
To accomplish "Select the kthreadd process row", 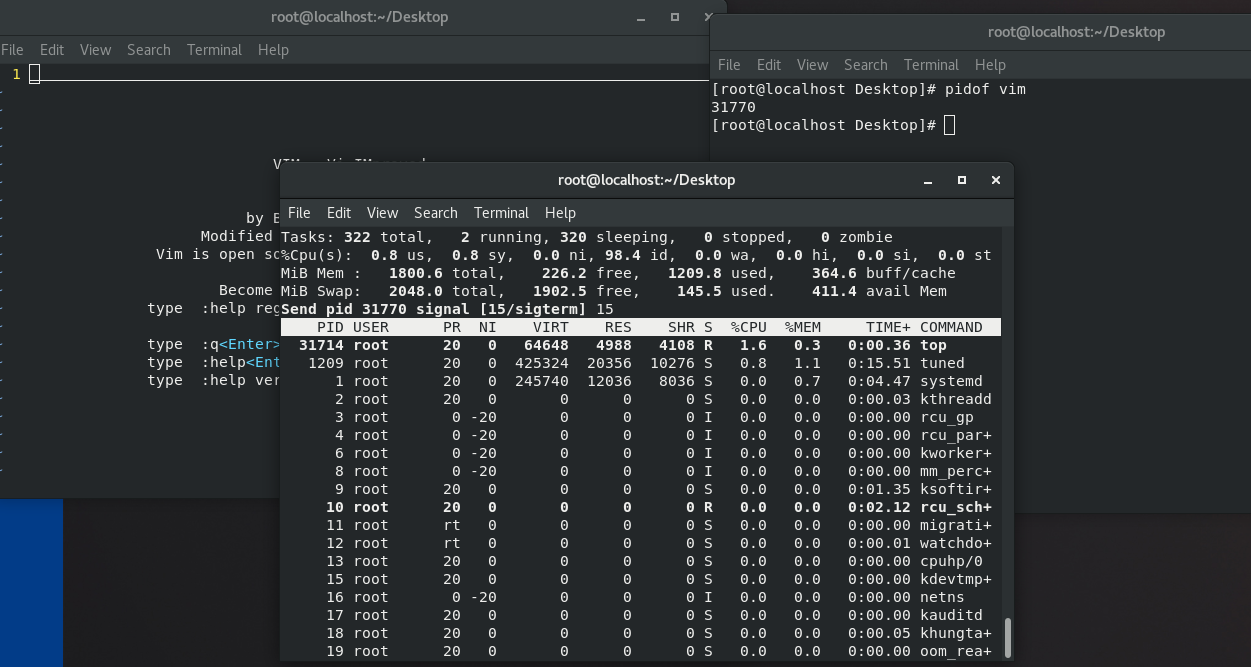I will pyautogui.click(x=641, y=399).
